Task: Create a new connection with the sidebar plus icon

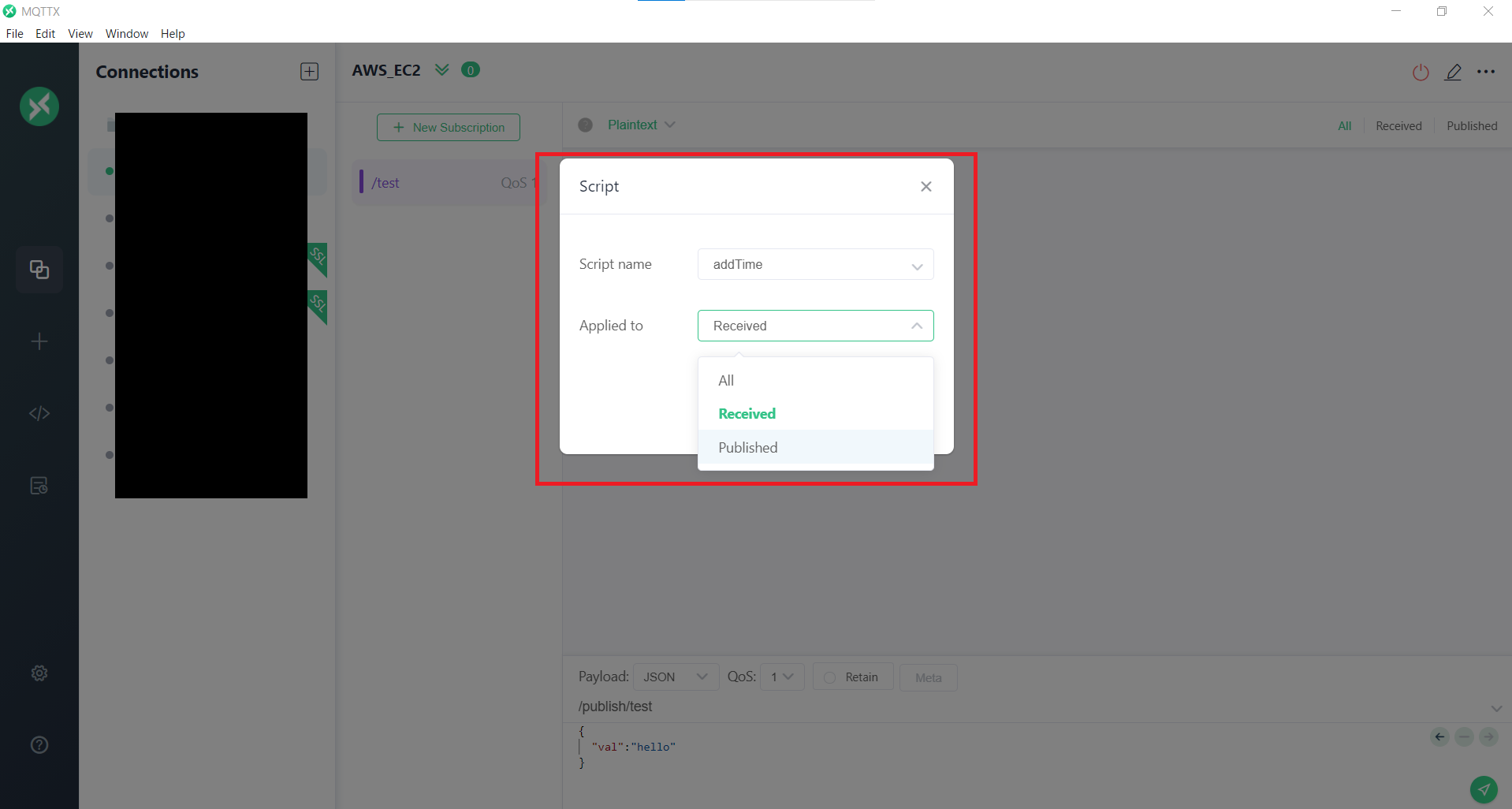Action: [39, 341]
